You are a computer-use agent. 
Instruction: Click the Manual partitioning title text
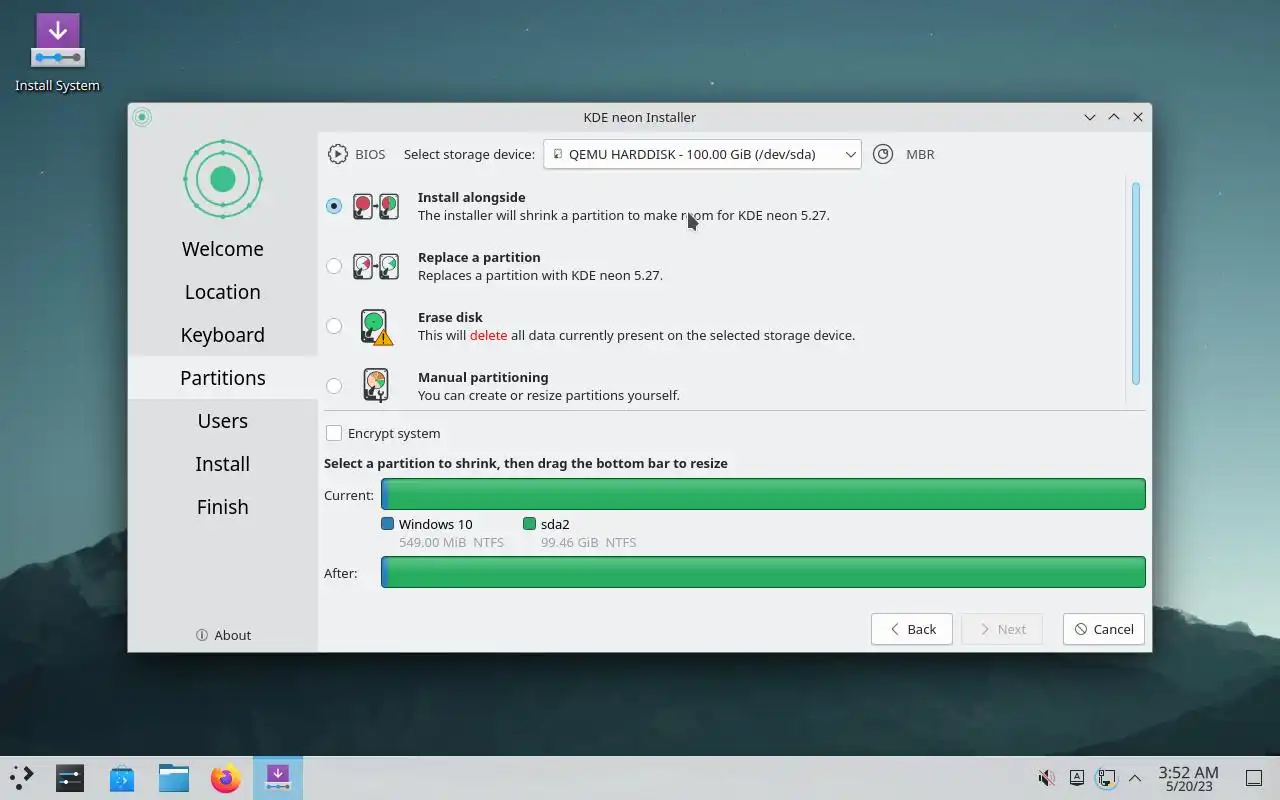483,378
